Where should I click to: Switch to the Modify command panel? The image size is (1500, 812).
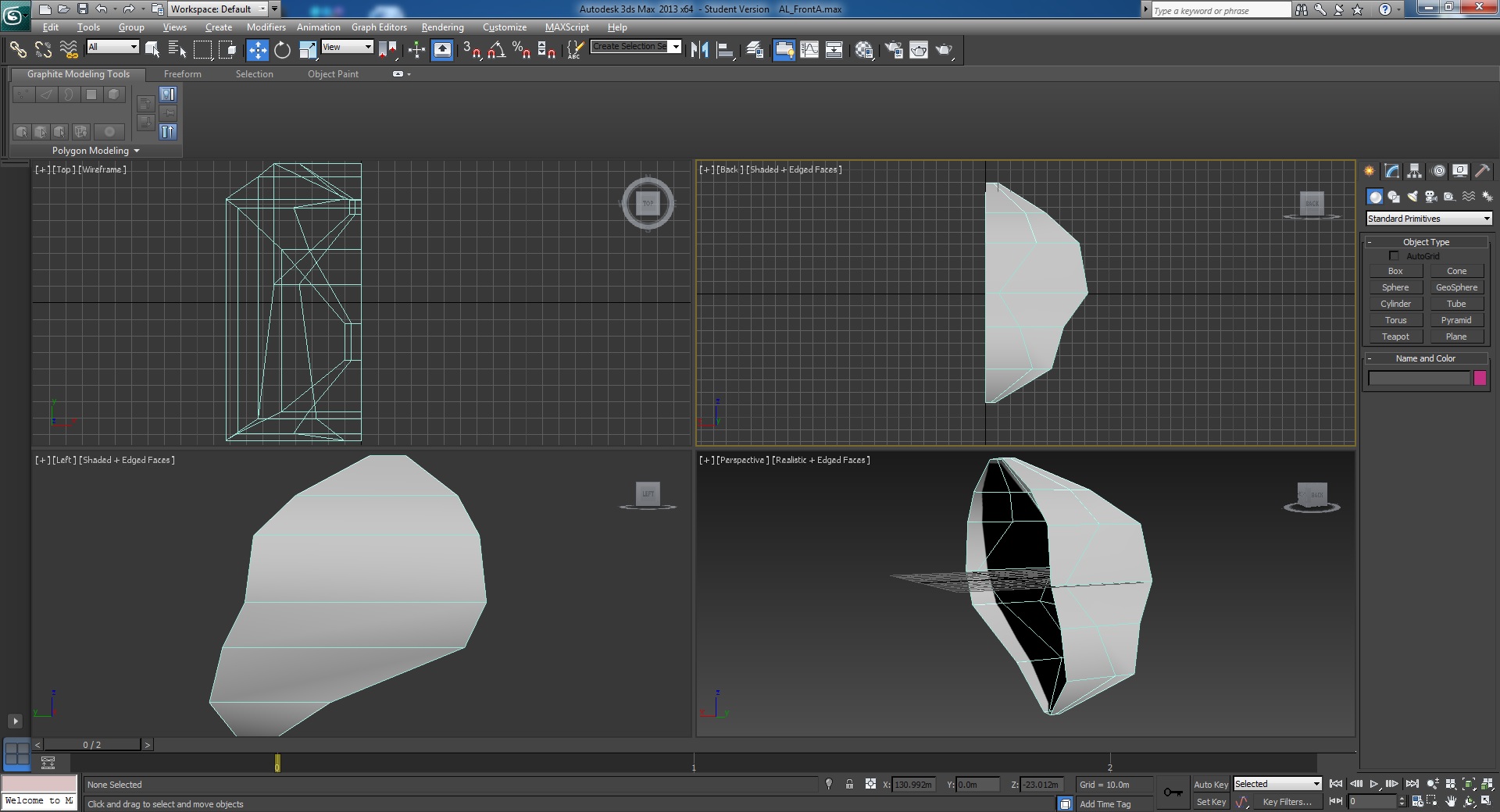(x=1392, y=171)
